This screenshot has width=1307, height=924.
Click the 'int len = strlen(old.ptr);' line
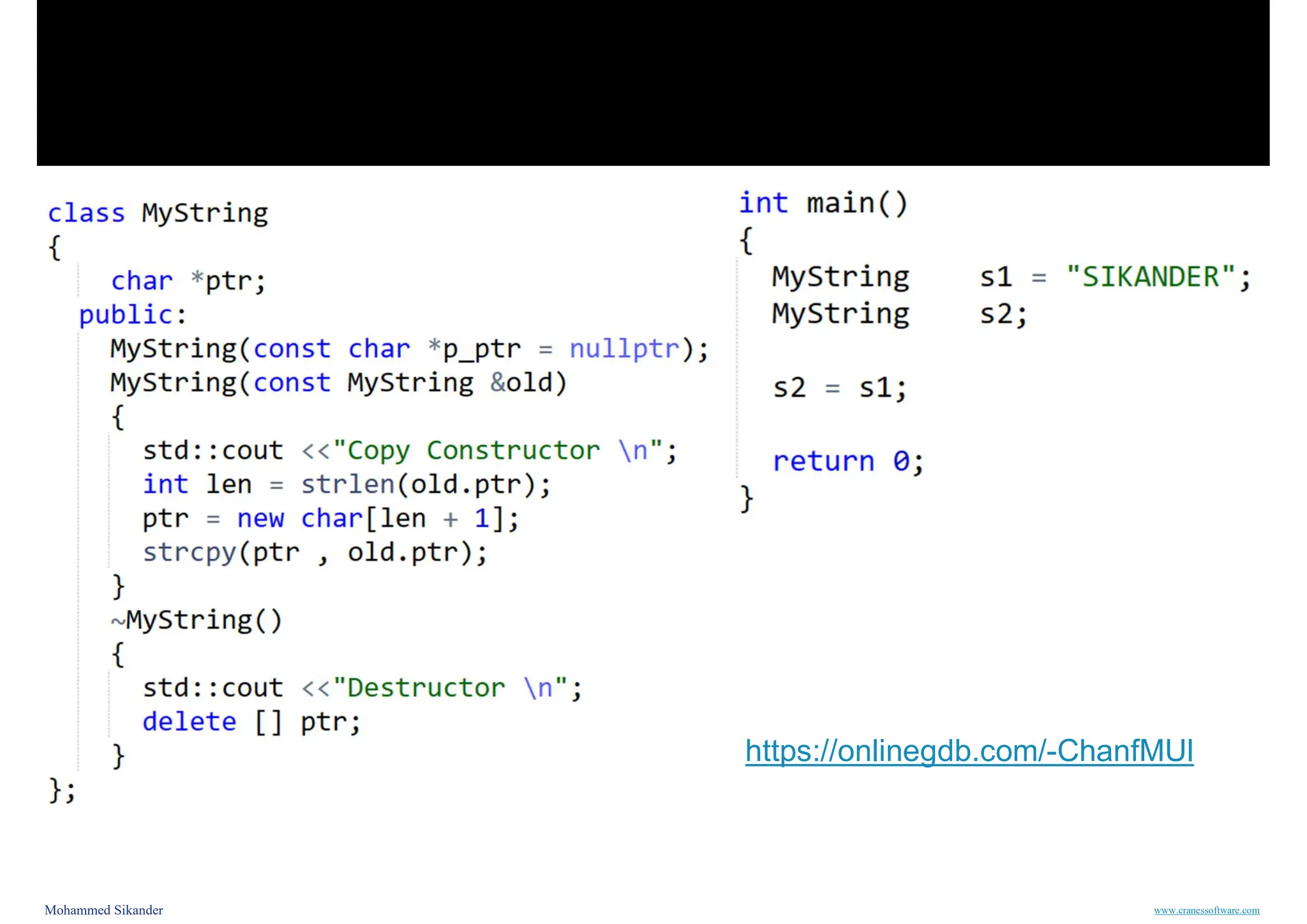coord(346,484)
